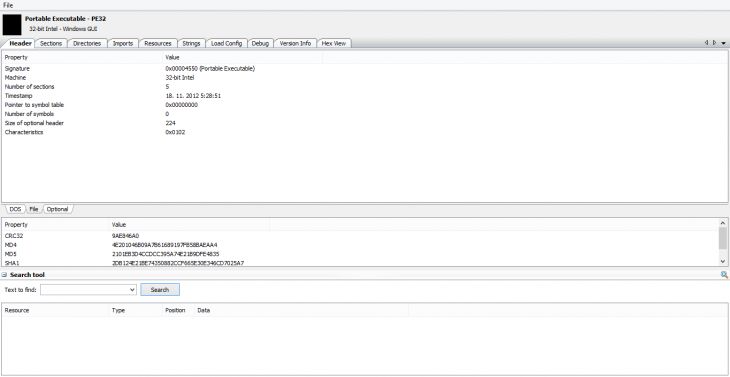Open the tab list dropdown arrow

[724, 43]
